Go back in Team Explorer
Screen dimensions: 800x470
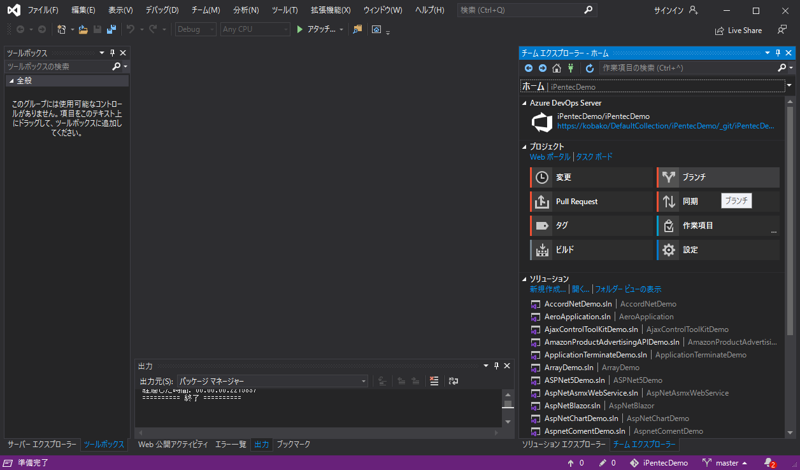[x=529, y=68]
